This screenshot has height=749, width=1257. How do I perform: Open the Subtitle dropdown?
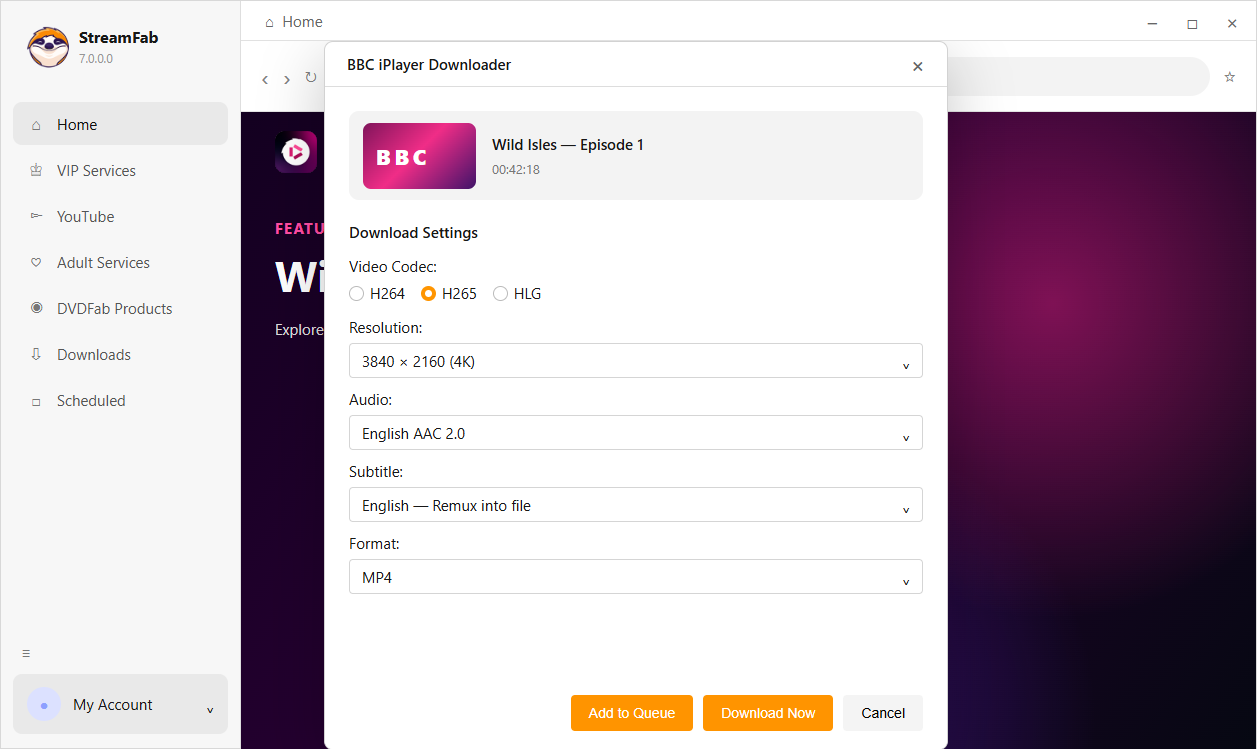(636, 505)
